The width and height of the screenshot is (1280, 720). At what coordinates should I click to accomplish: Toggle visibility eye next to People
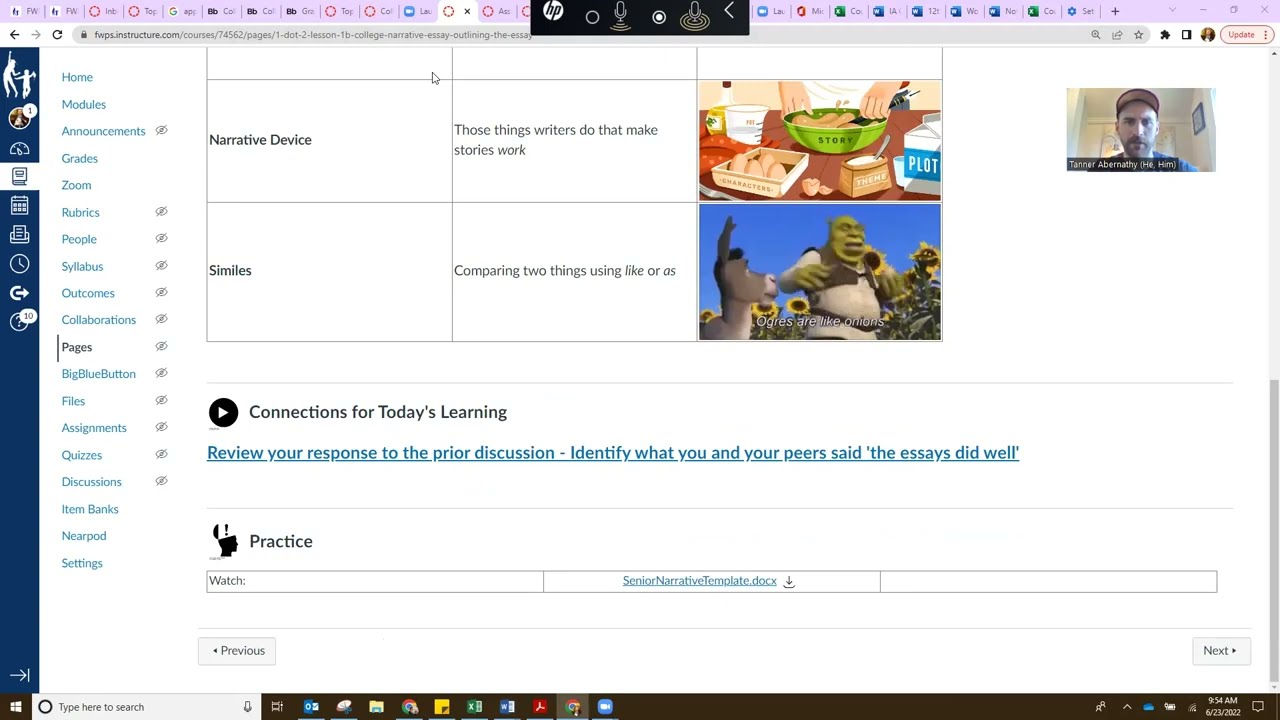point(161,239)
